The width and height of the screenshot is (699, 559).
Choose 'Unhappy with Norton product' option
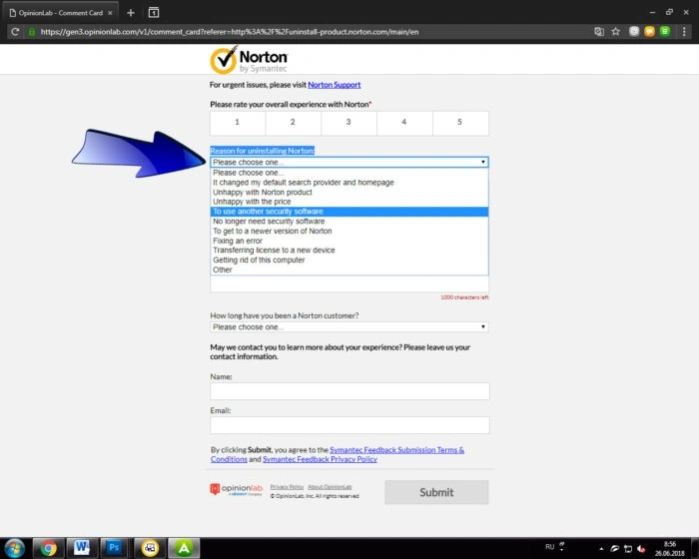click(349, 193)
